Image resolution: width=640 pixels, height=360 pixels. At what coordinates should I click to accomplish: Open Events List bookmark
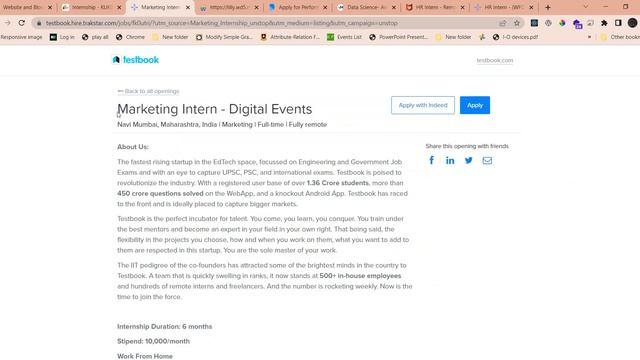pos(344,37)
